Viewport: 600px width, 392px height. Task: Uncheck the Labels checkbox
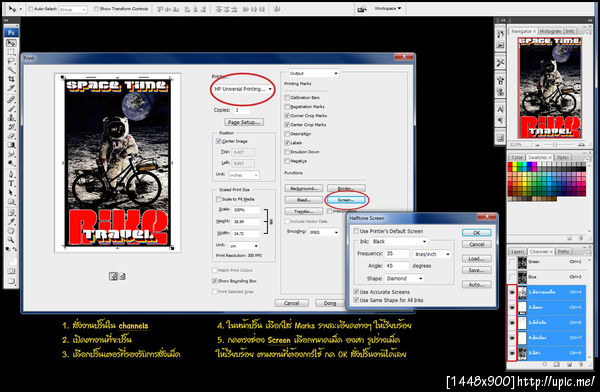pos(287,143)
